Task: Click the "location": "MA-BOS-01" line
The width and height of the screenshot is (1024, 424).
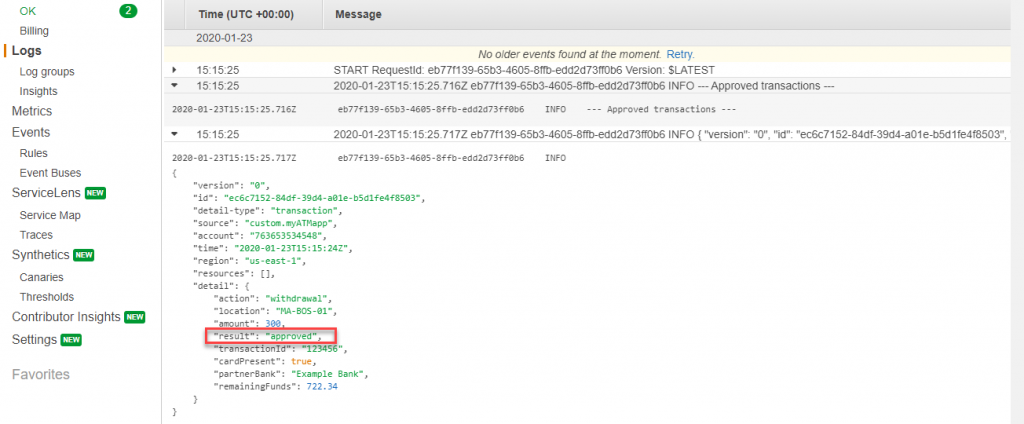Action: pyautogui.click(x=277, y=312)
